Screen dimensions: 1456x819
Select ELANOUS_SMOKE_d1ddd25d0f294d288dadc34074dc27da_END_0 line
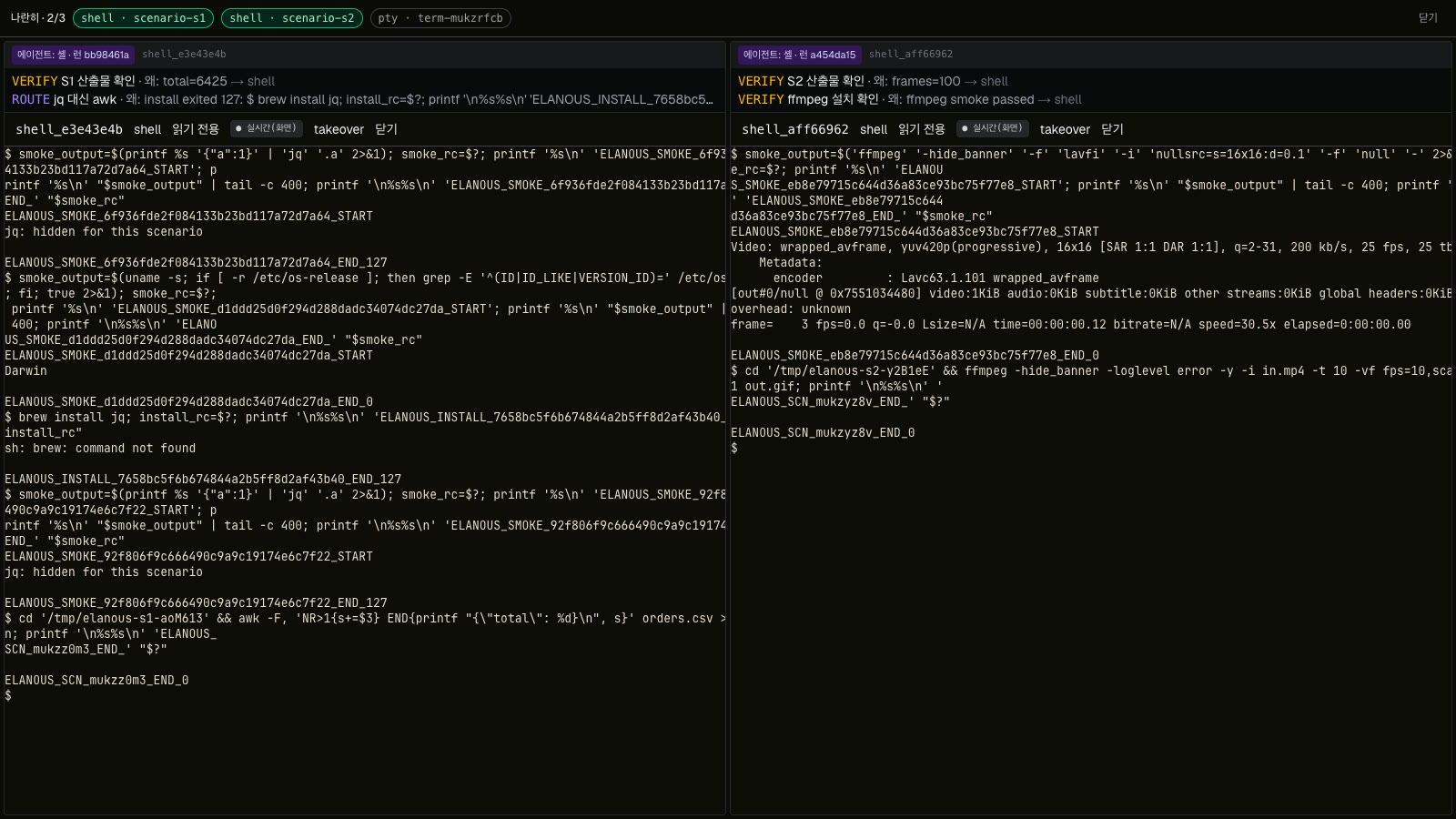(x=188, y=401)
